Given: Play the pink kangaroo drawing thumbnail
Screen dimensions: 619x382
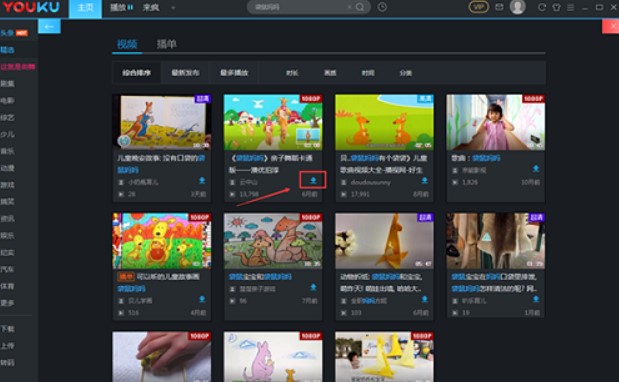Looking at the screenshot, I should click(273, 357).
